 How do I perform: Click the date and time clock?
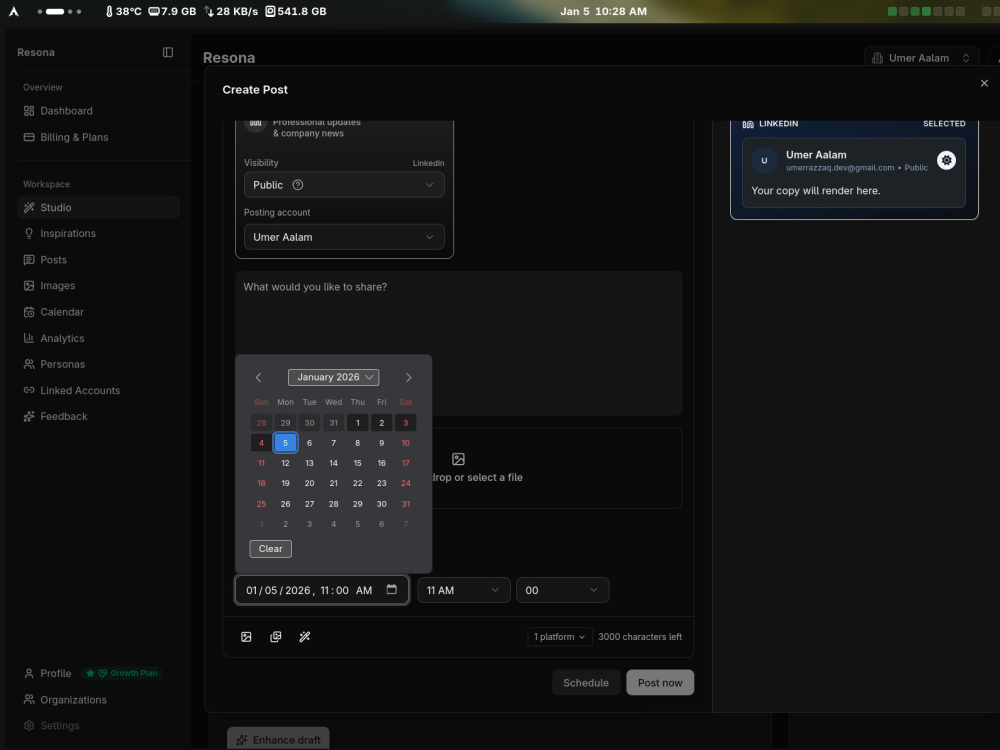click(603, 11)
